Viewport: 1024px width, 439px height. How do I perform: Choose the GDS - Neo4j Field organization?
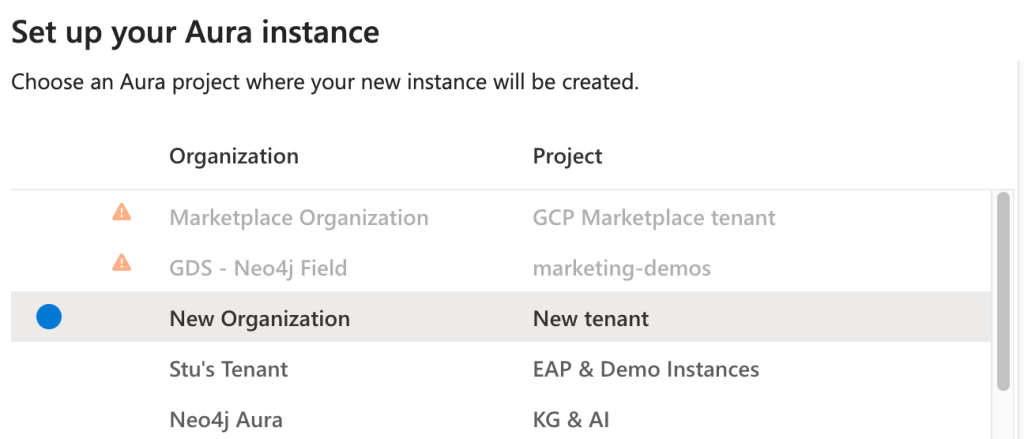[x=258, y=268]
